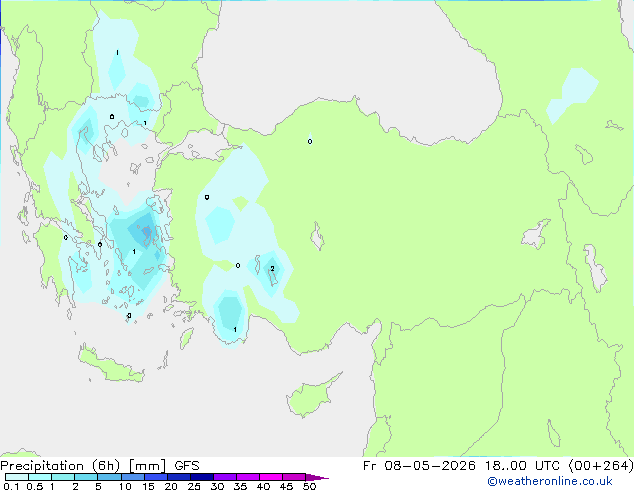Image resolution: width=634 pixels, height=490 pixels.
Task: Click the precipitation value 2 marker on map
Action: 273,268
